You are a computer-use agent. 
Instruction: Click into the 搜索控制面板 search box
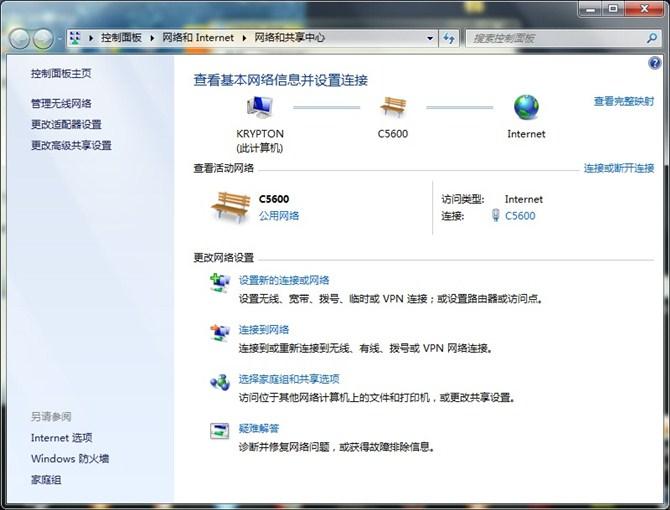click(553, 38)
